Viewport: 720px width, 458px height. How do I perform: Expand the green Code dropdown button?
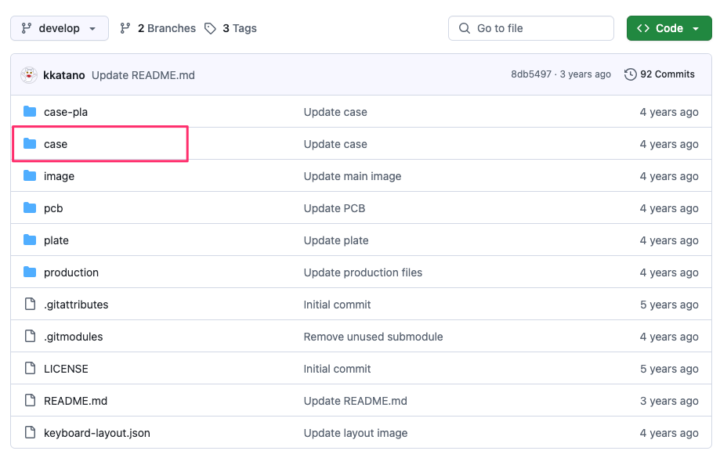click(x=668, y=28)
